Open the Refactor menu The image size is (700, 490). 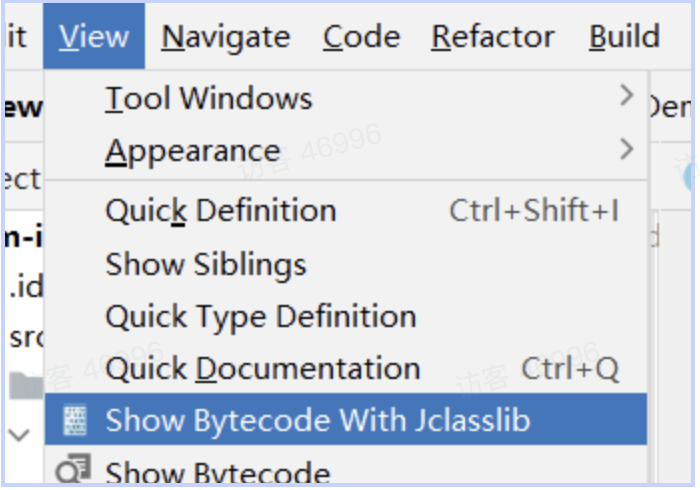tap(493, 37)
